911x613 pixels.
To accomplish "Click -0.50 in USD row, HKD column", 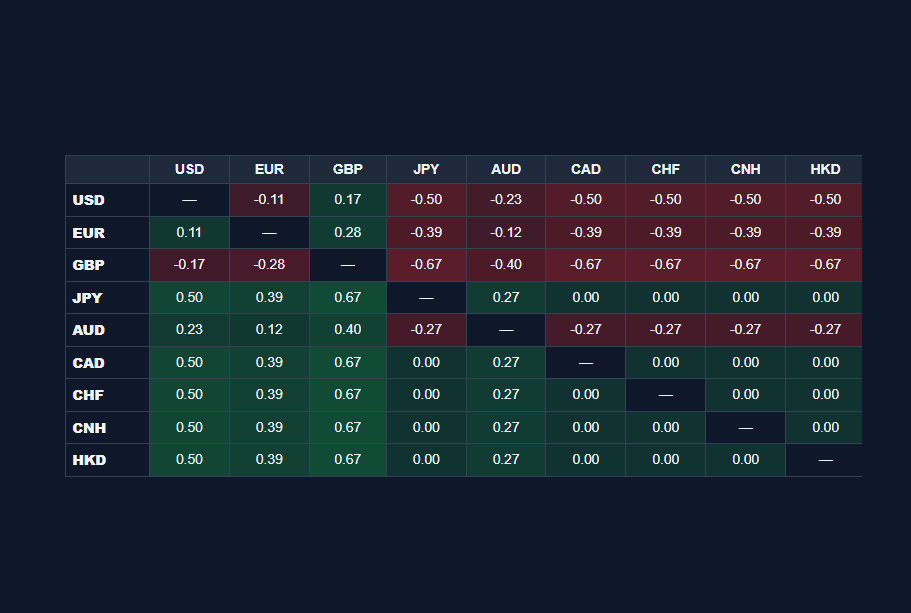I will click(x=824, y=200).
